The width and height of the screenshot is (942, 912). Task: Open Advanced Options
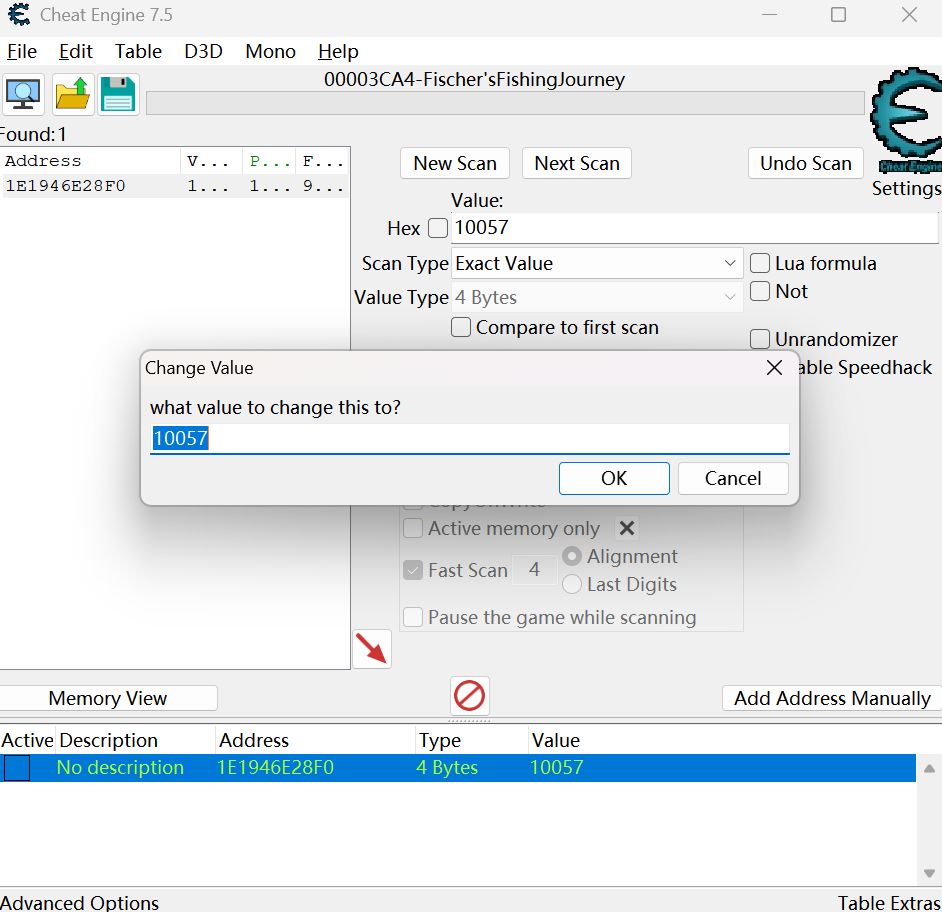[79, 902]
